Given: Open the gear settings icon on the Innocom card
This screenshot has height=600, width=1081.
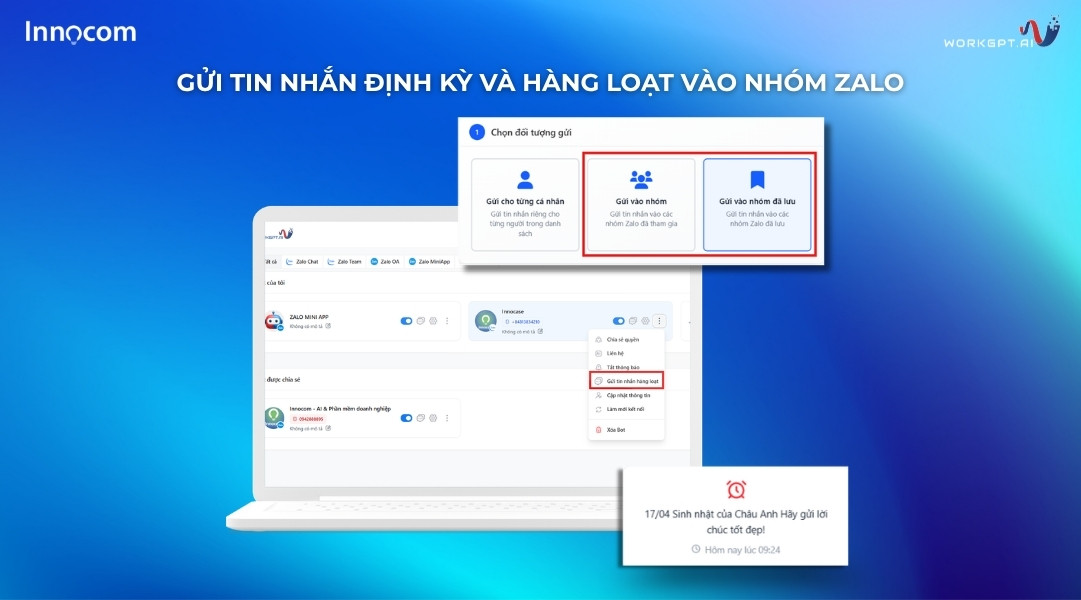Looking at the screenshot, I should coord(433,418).
